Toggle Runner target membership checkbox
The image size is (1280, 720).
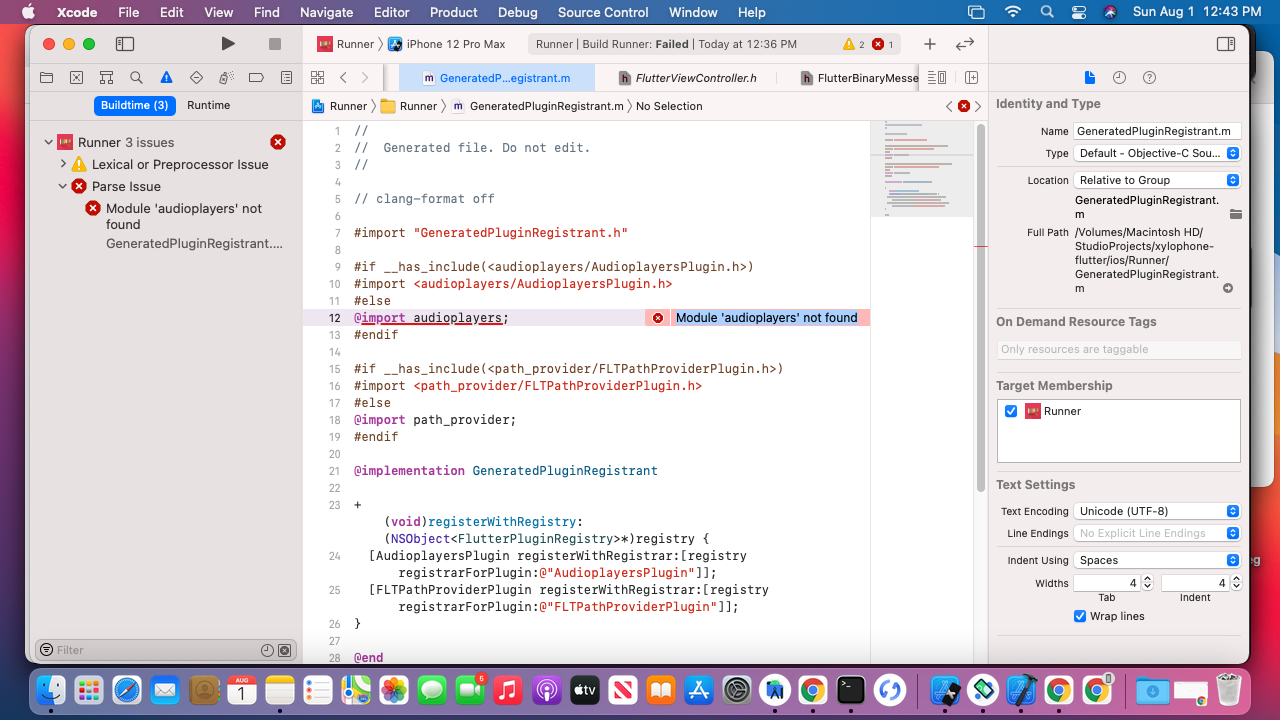pyautogui.click(x=1011, y=410)
